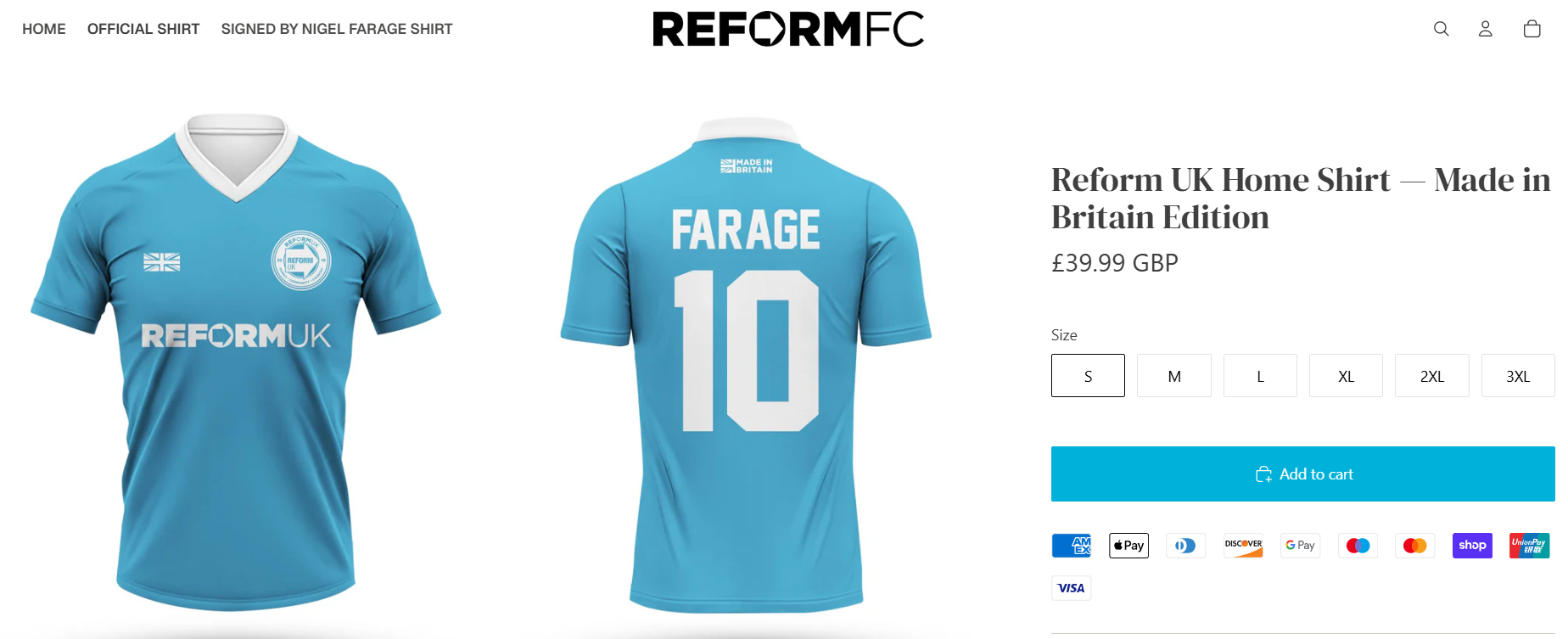Open the shopping bag cart icon
Image resolution: width=1568 pixels, height=639 pixels.
point(1532,29)
